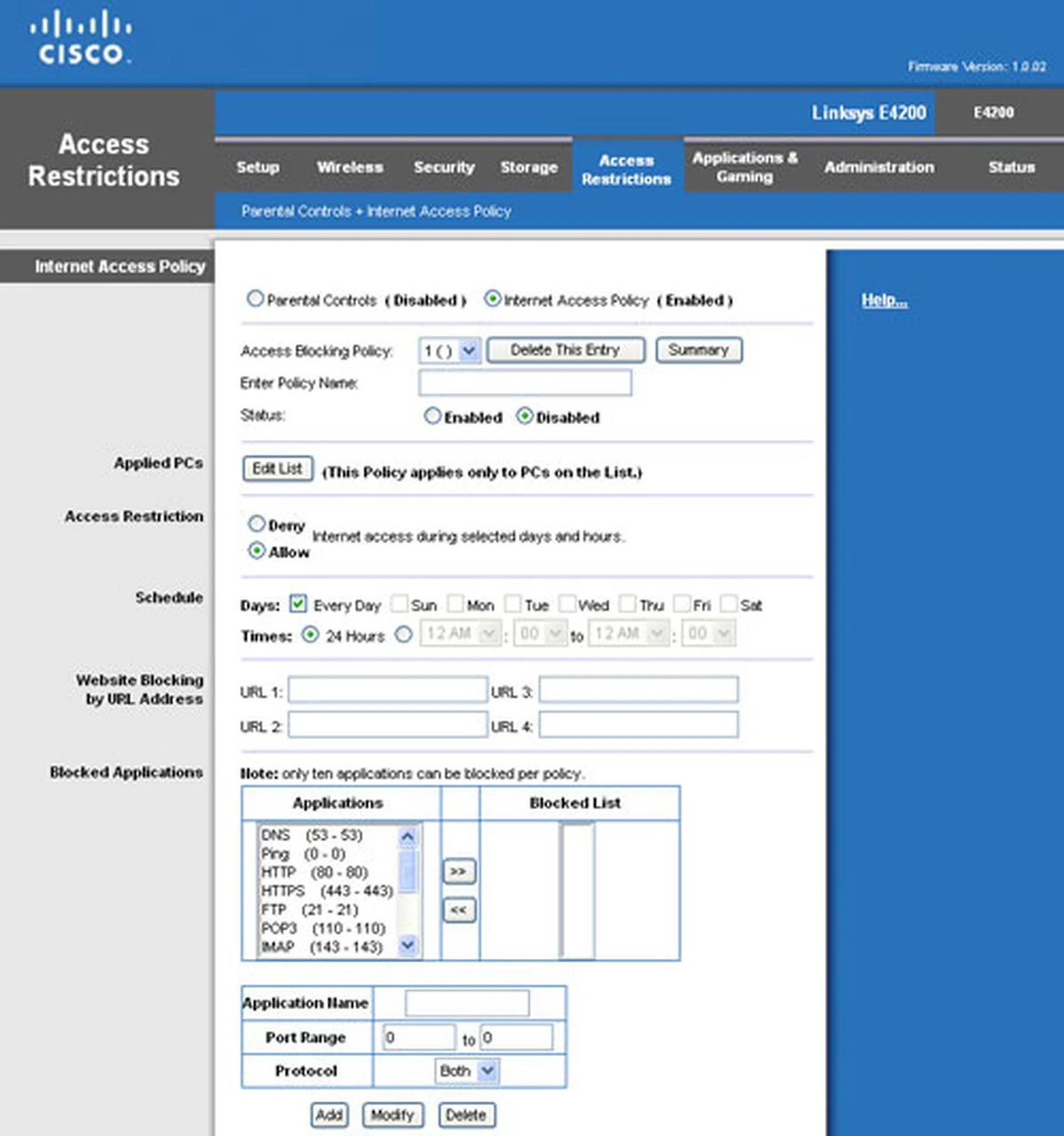Click the >> add to blocked list arrow

(459, 872)
